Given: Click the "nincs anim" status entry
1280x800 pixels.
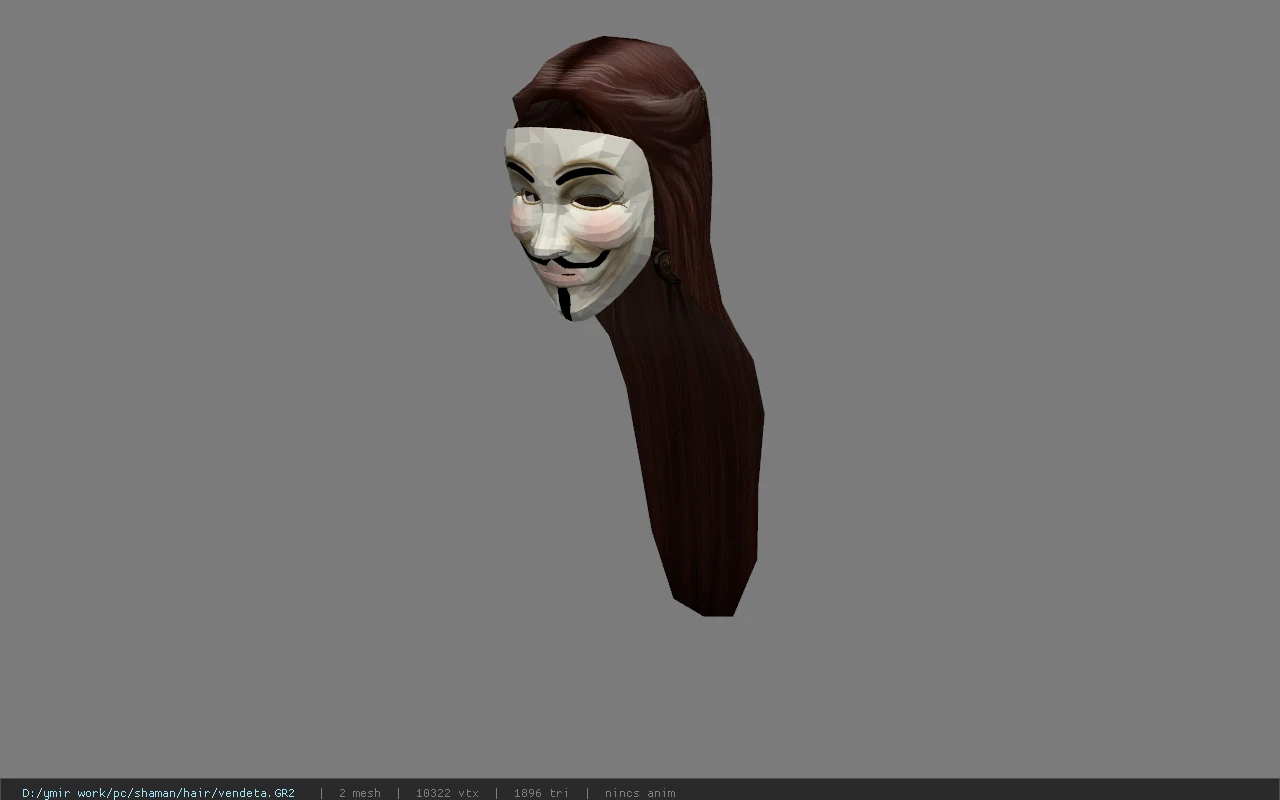Looking at the screenshot, I should (640, 793).
